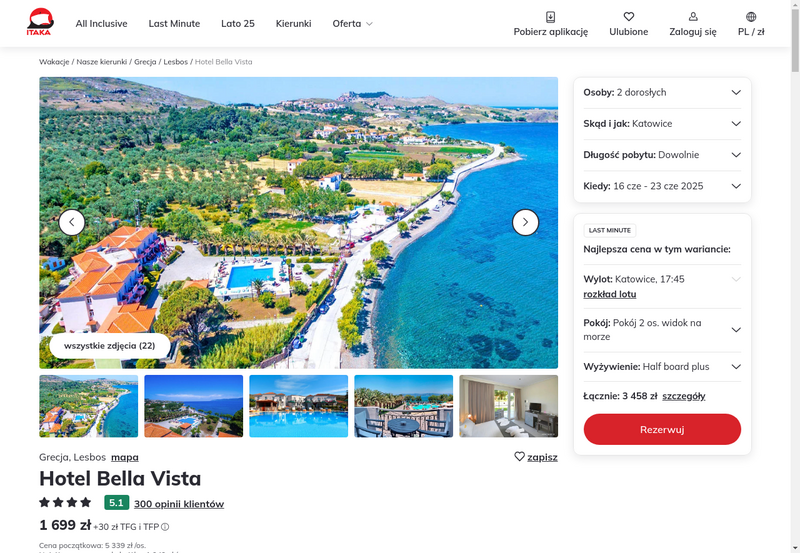The width and height of the screenshot is (800, 553).
Task: Open Ulubione heart icon in header
Action: pyautogui.click(x=629, y=17)
